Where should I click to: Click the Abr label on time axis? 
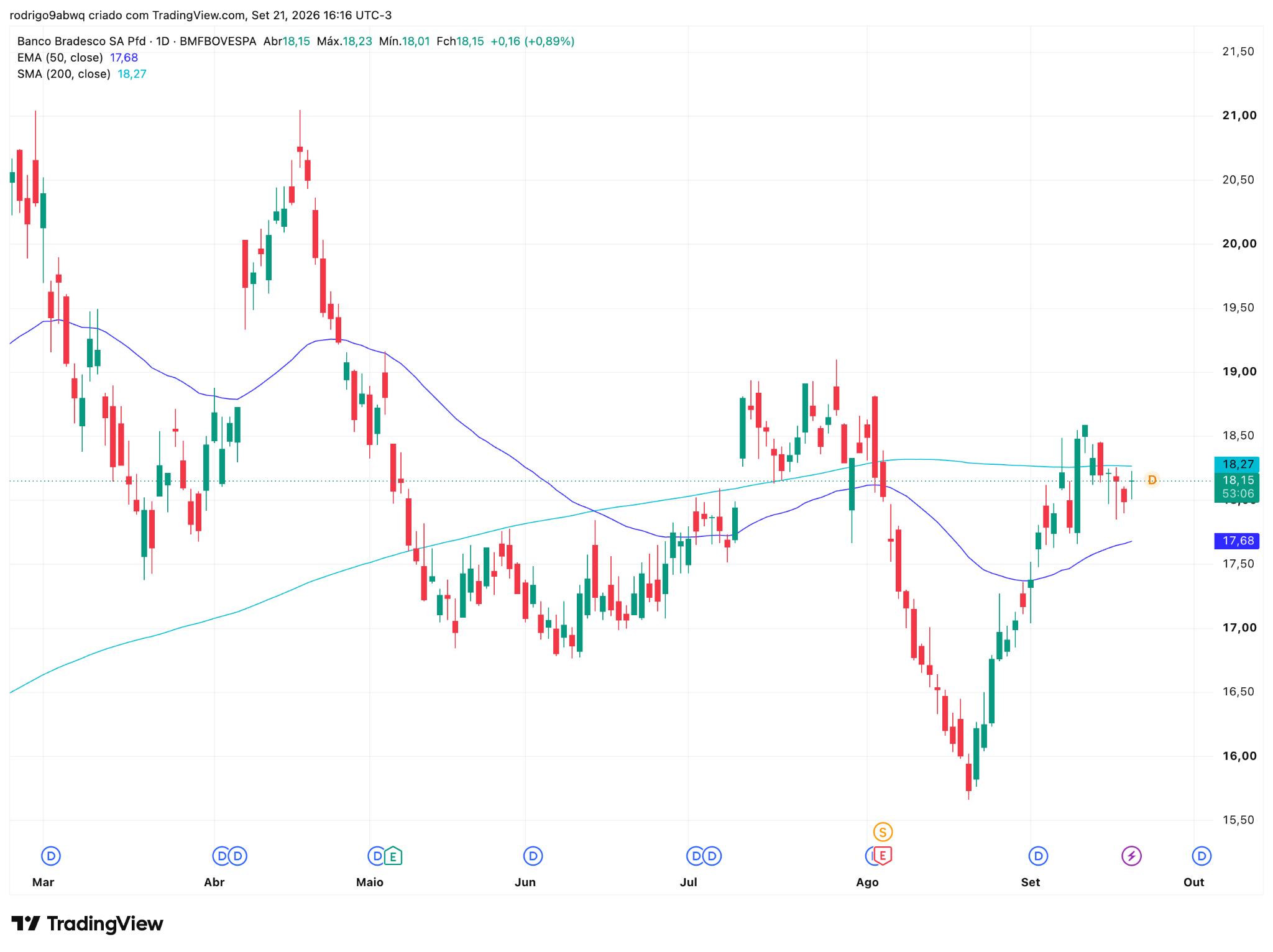click(214, 882)
